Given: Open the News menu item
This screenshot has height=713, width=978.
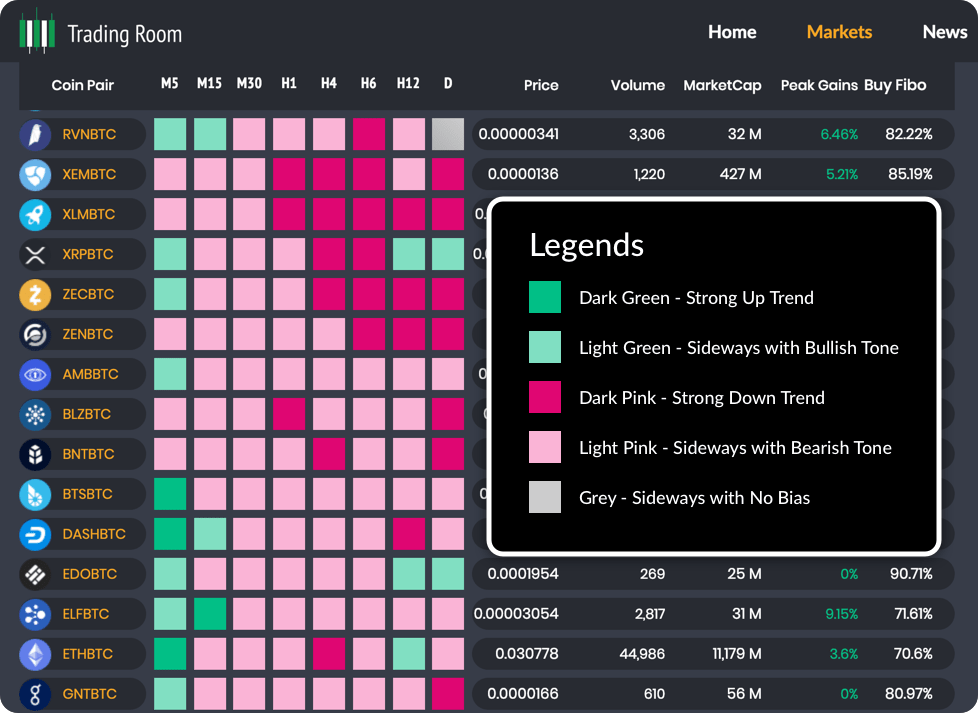Looking at the screenshot, I should (945, 32).
